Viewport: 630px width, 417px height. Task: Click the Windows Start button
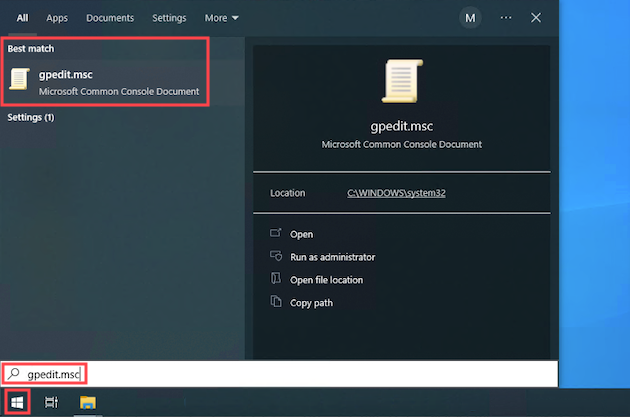15,402
